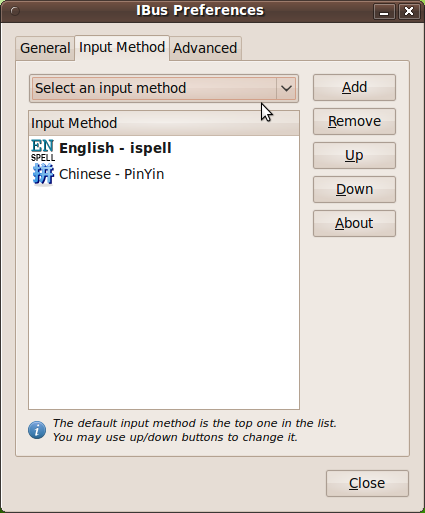Click the window menu circle in title bar

pos(15,11)
